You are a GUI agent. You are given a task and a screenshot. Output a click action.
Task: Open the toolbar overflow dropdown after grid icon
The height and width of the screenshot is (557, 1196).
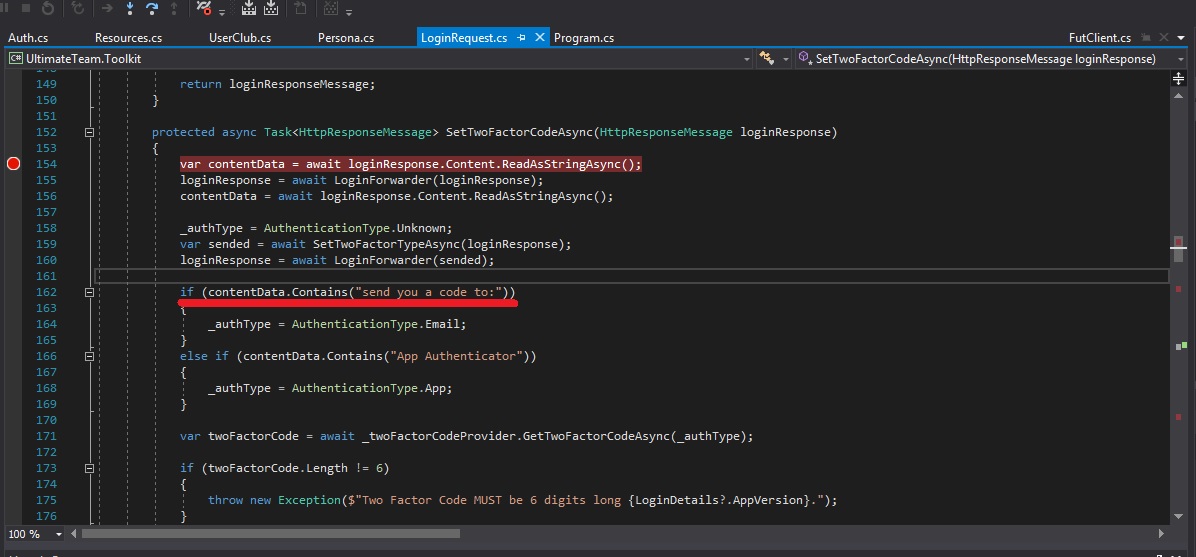coord(349,12)
